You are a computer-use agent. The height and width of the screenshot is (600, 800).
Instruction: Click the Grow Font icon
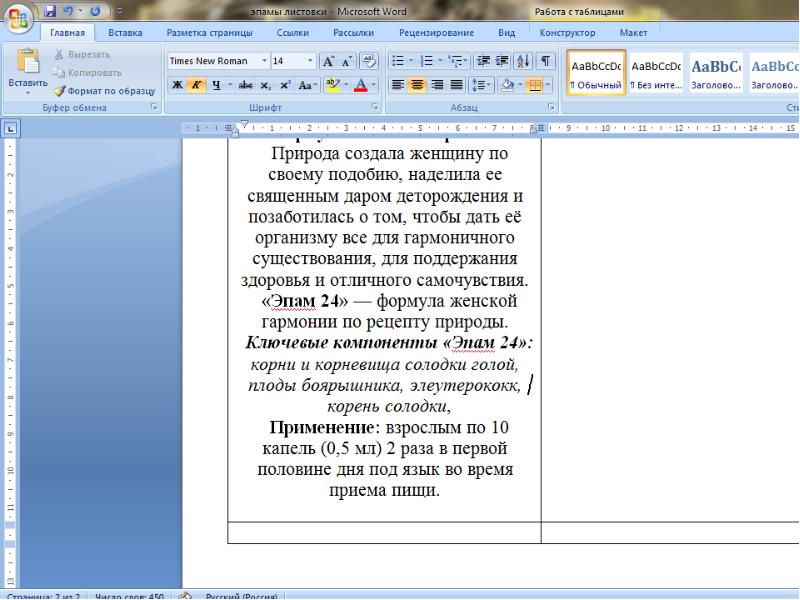tap(327, 61)
